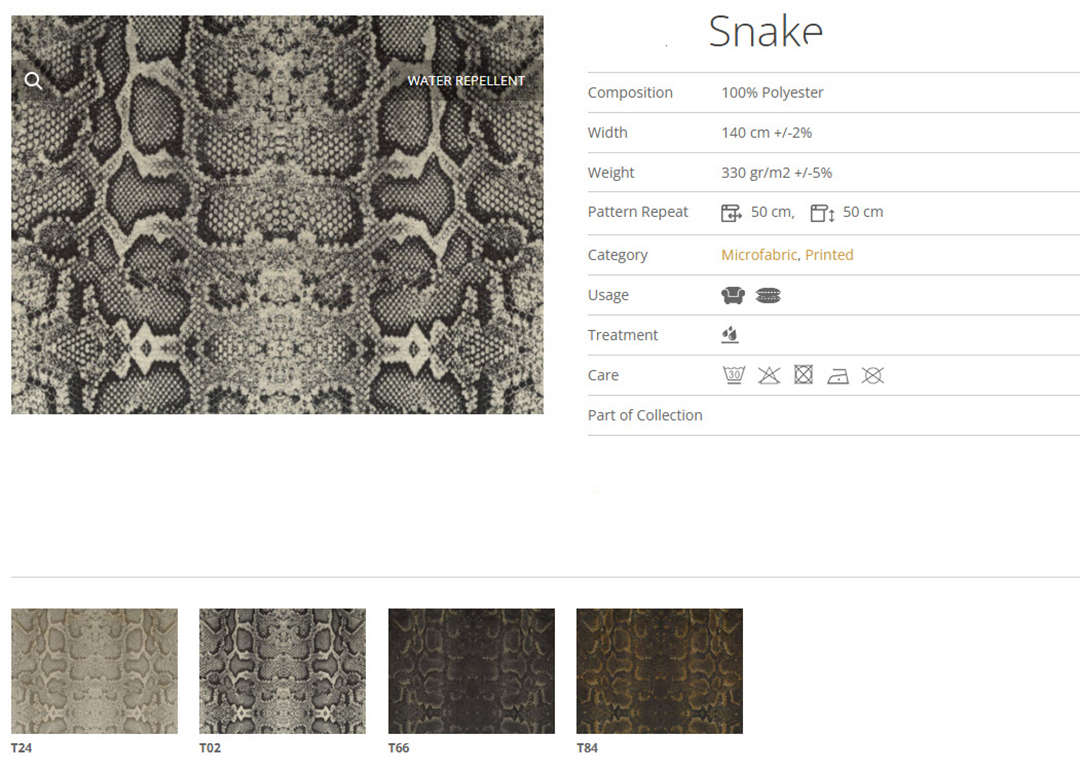Click the vertical pattern repeat icon
Image resolution: width=1080 pixels, height=774 pixels.
coord(822,213)
